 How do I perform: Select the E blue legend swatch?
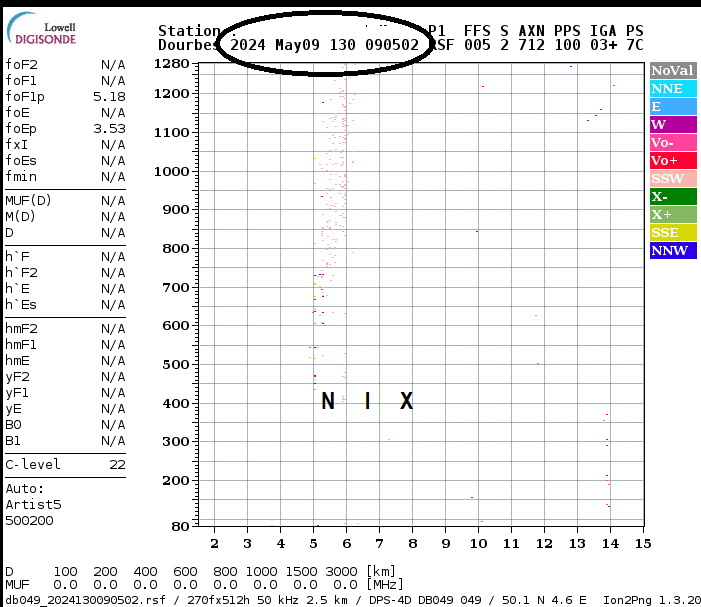pos(672,107)
